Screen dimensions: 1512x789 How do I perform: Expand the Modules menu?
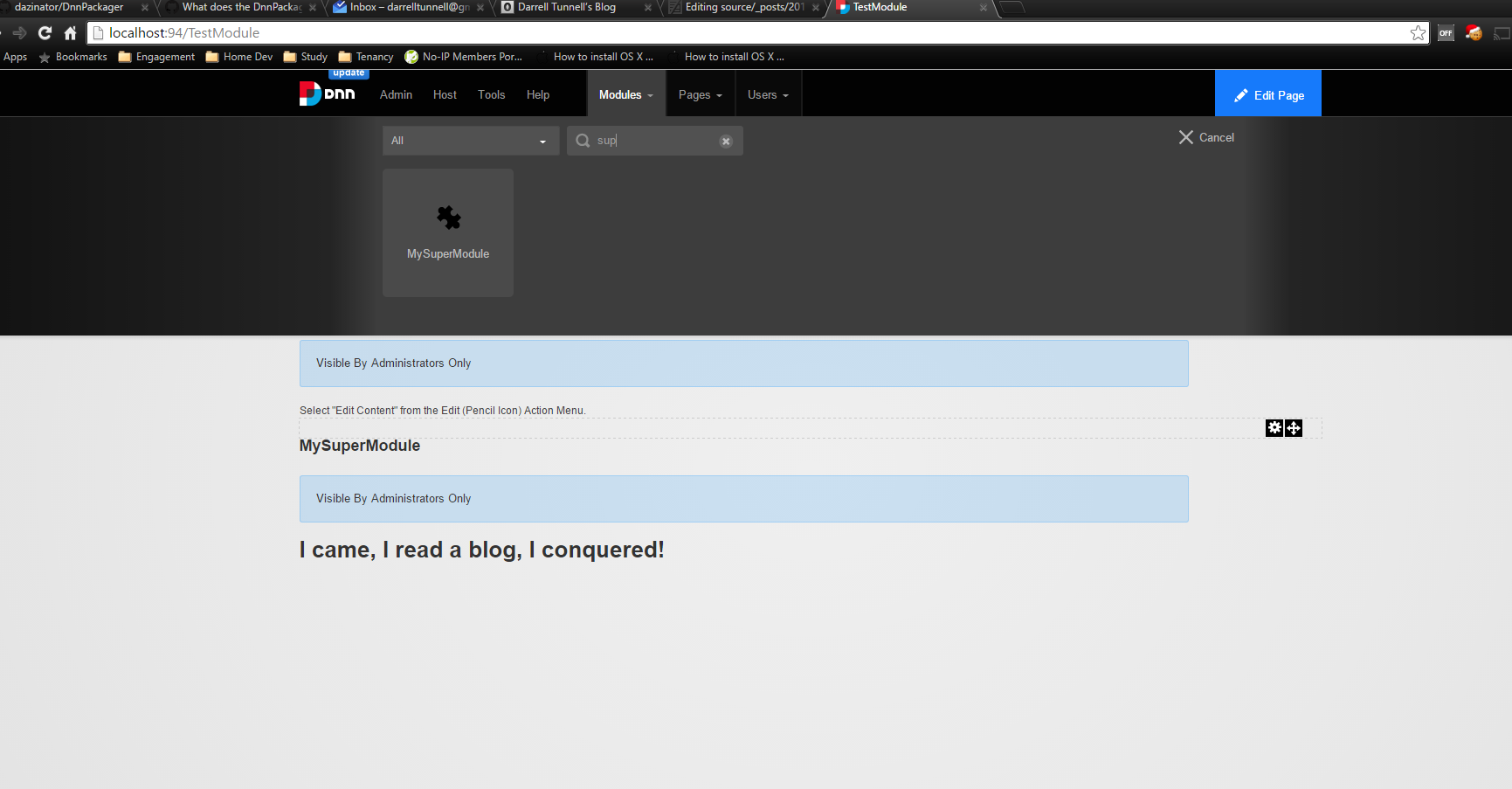(x=625, y=94)
